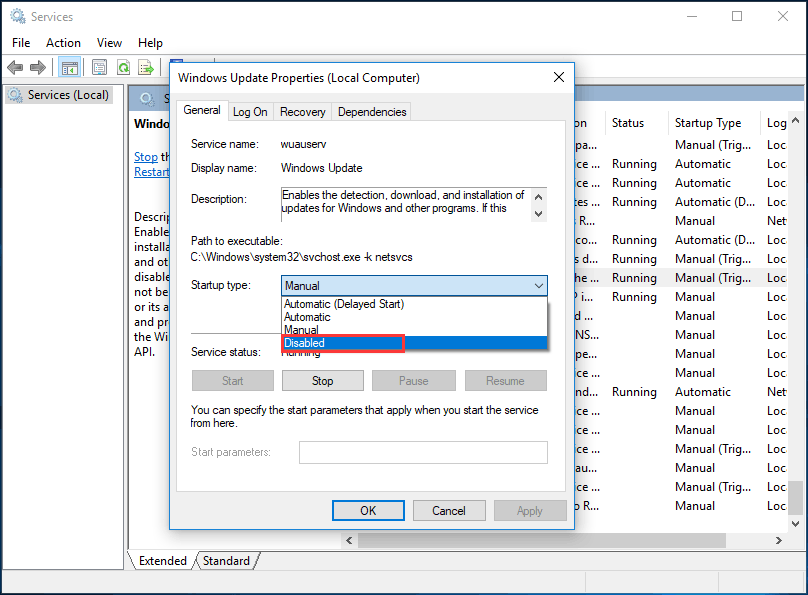The height and width of the screenshot is (595, 808).
Task: Click the Back arrow toolbar icon
Action: coord(15,67)
